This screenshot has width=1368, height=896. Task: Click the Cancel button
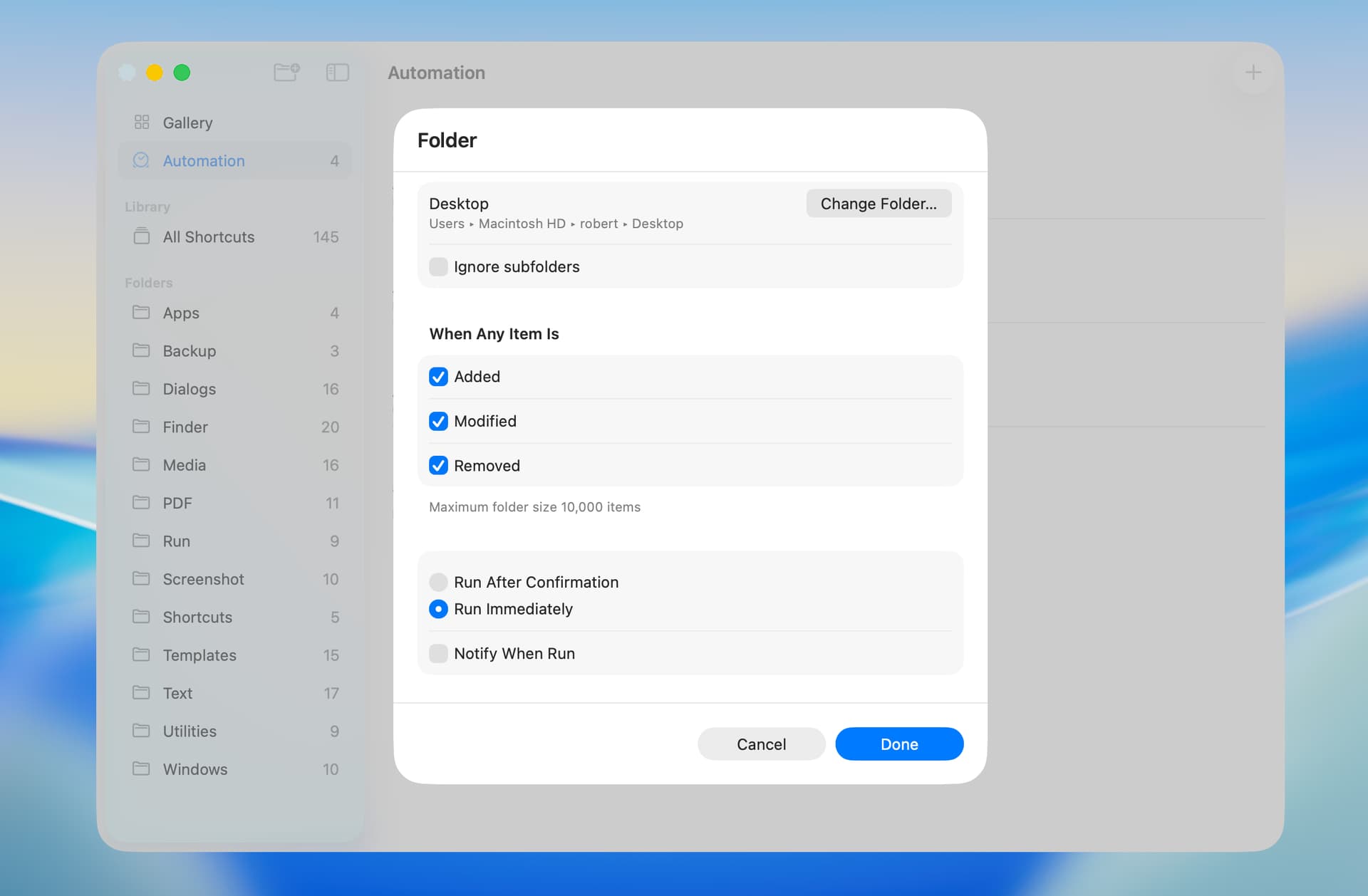761,744
